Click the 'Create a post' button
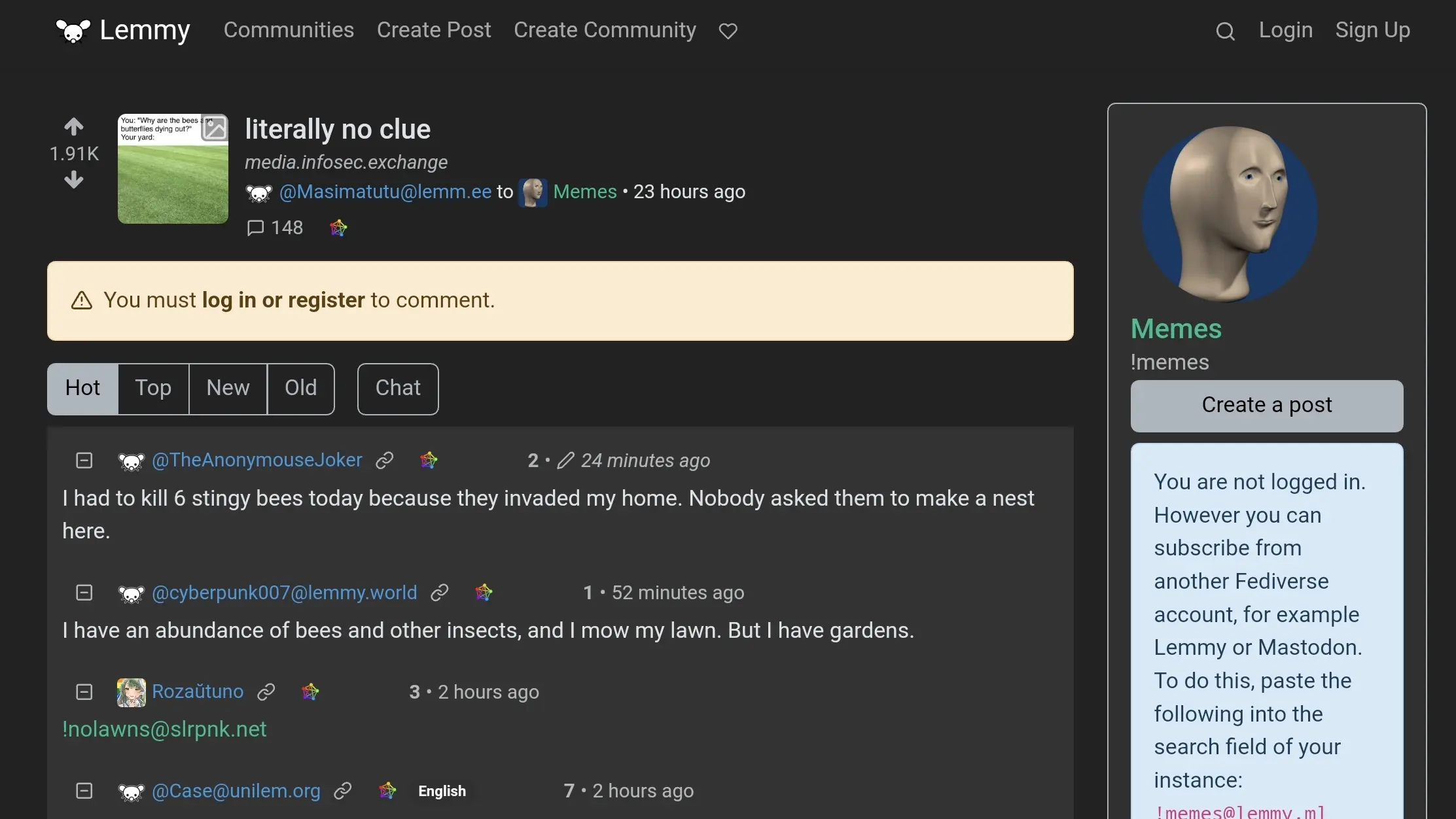The image size is (1456, 819). click(1266, 406)
